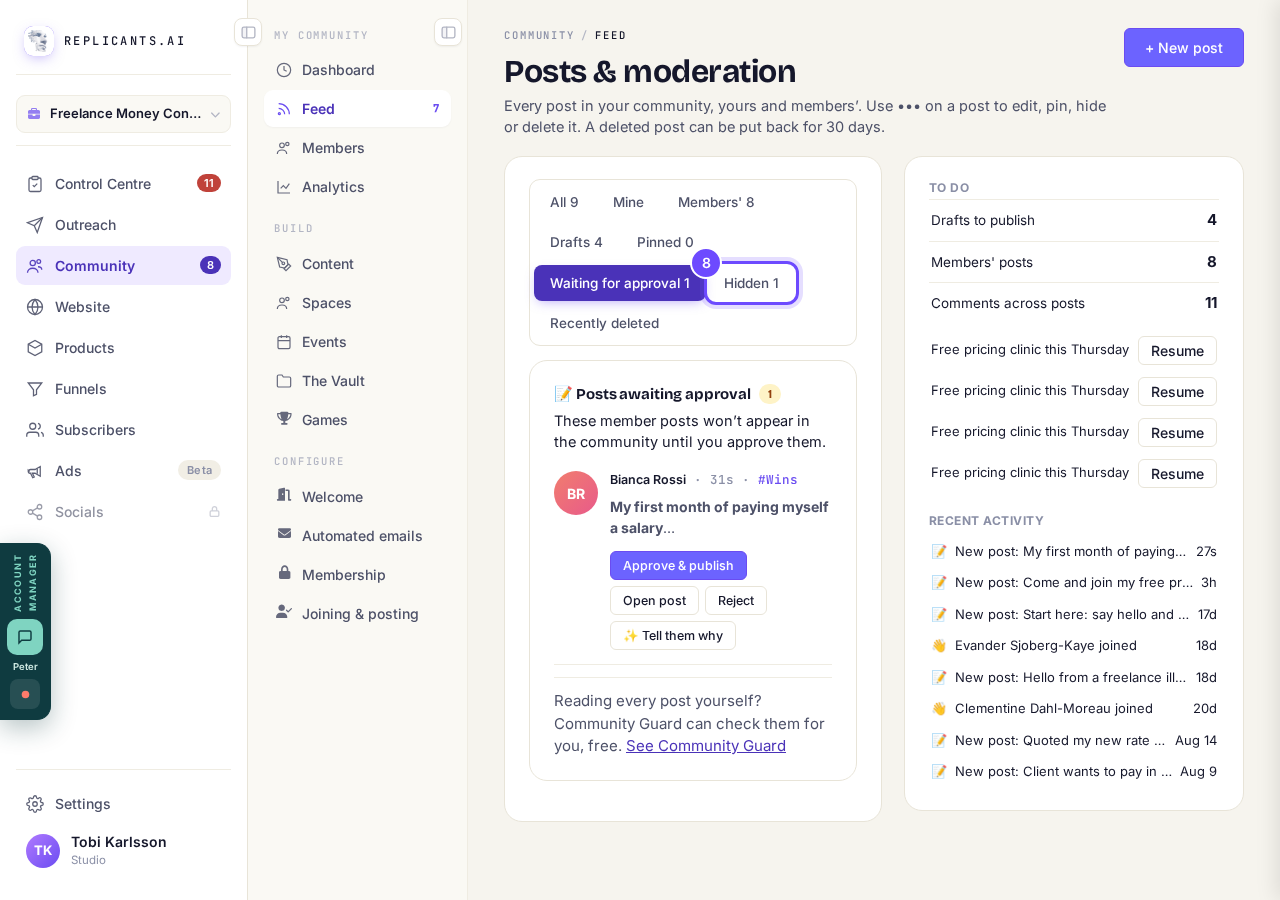Toggle the My Community sidebar panel

point(448,32)
